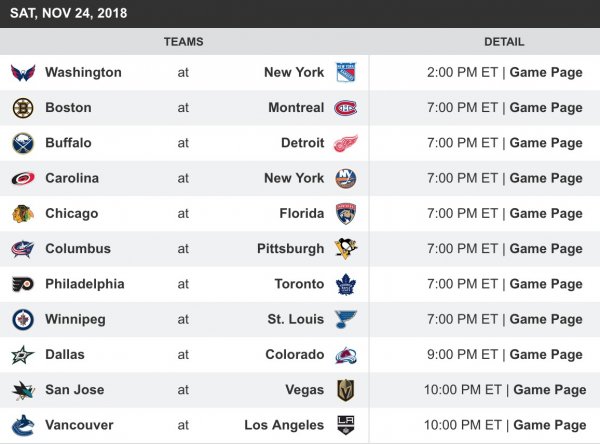Open Game Page for San Jose at Vegas
Viewport: 600px width, 444px height.
click(549, 390)
